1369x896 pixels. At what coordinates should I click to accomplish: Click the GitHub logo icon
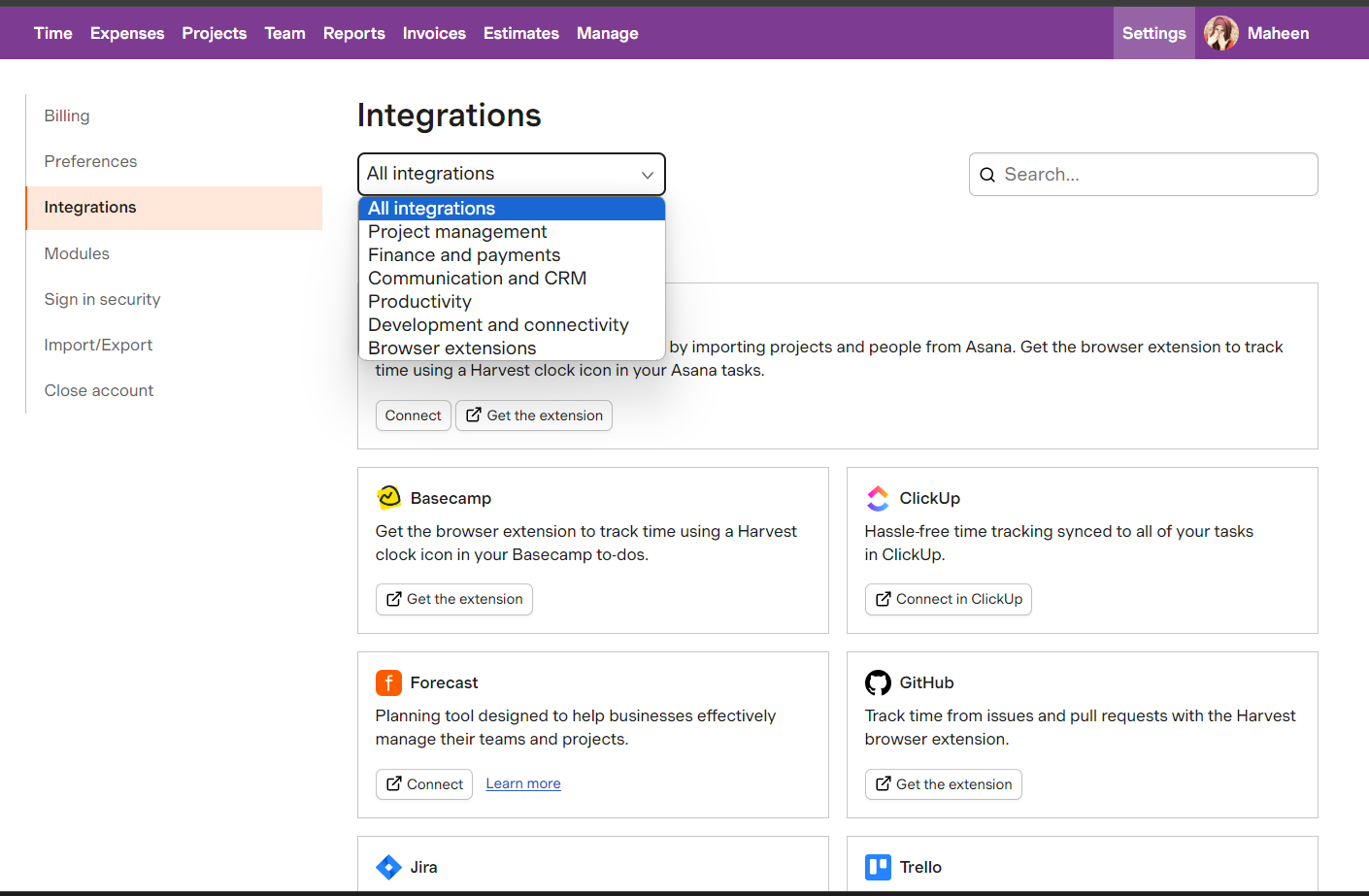[878, 682]
